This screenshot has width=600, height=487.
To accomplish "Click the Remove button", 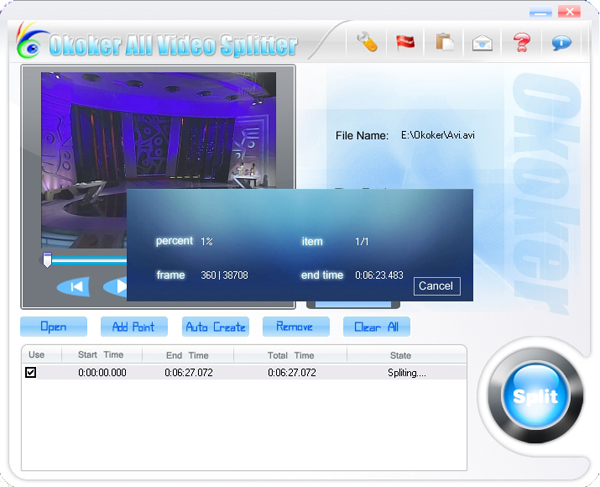I will (296, 327).
